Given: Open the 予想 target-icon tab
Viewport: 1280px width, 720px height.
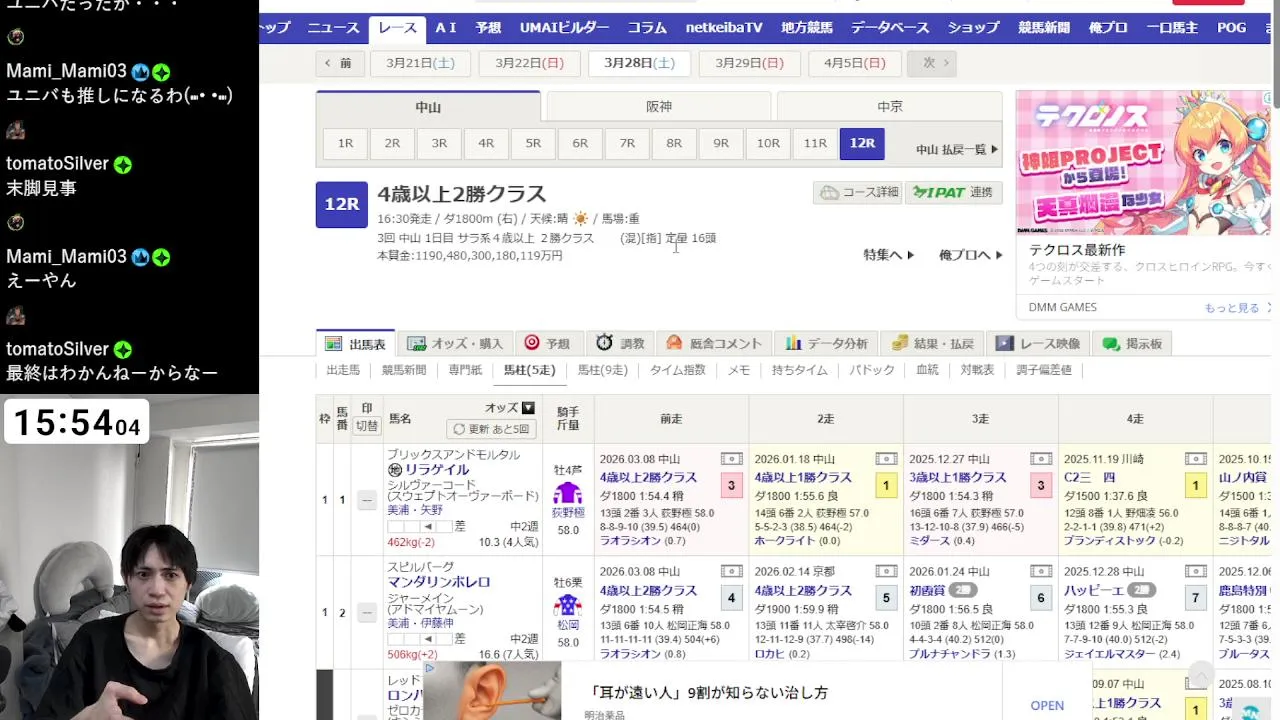Looking at the screenshot, I should (x=547, y=343).
